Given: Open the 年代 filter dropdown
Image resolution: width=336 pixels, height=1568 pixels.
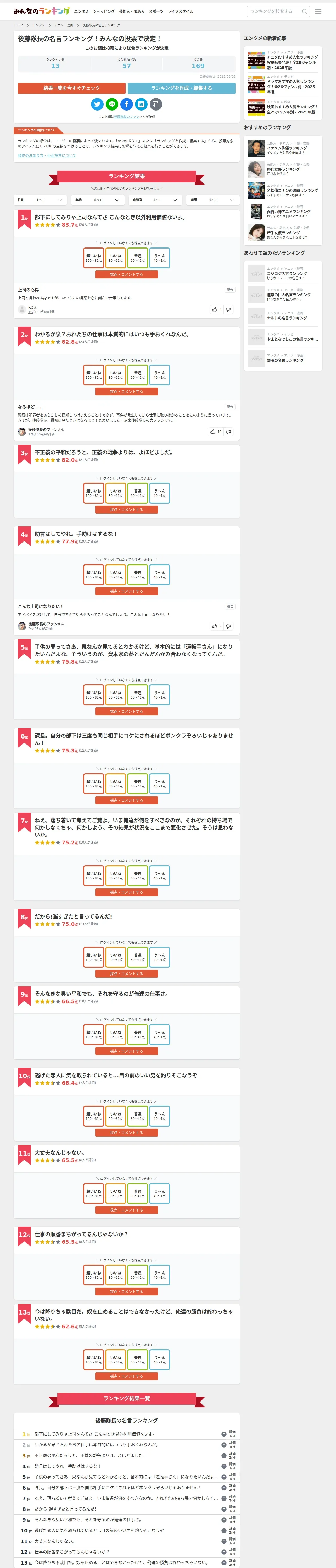Looking at the screenshot, I should (x=98, y=200).
